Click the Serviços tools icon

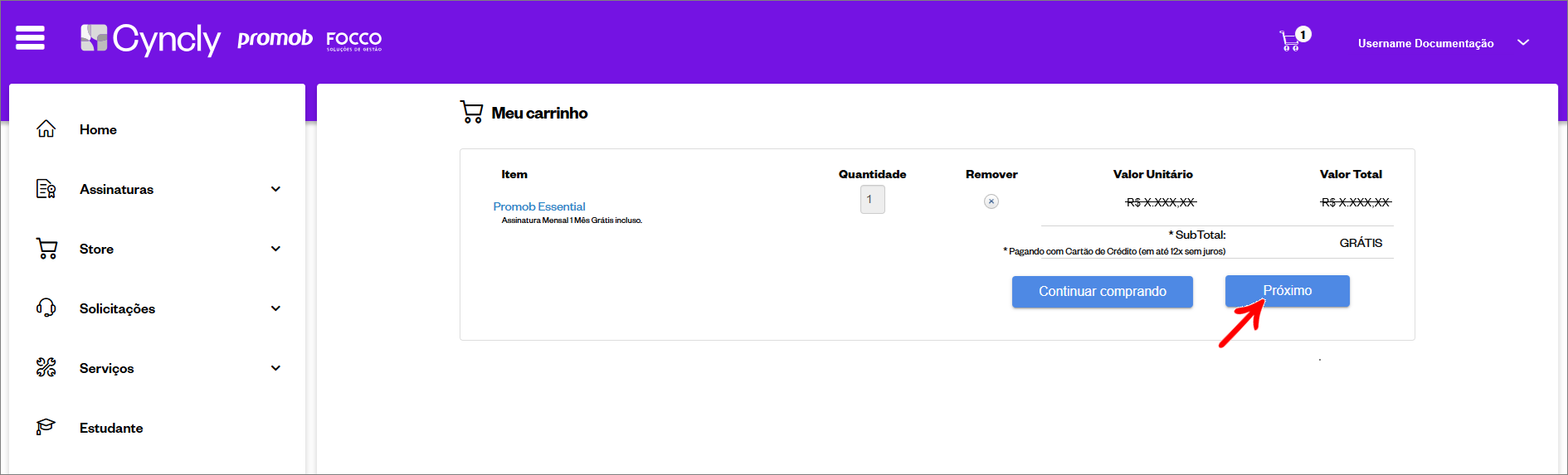pyautogui.click(x=46, y=368)
